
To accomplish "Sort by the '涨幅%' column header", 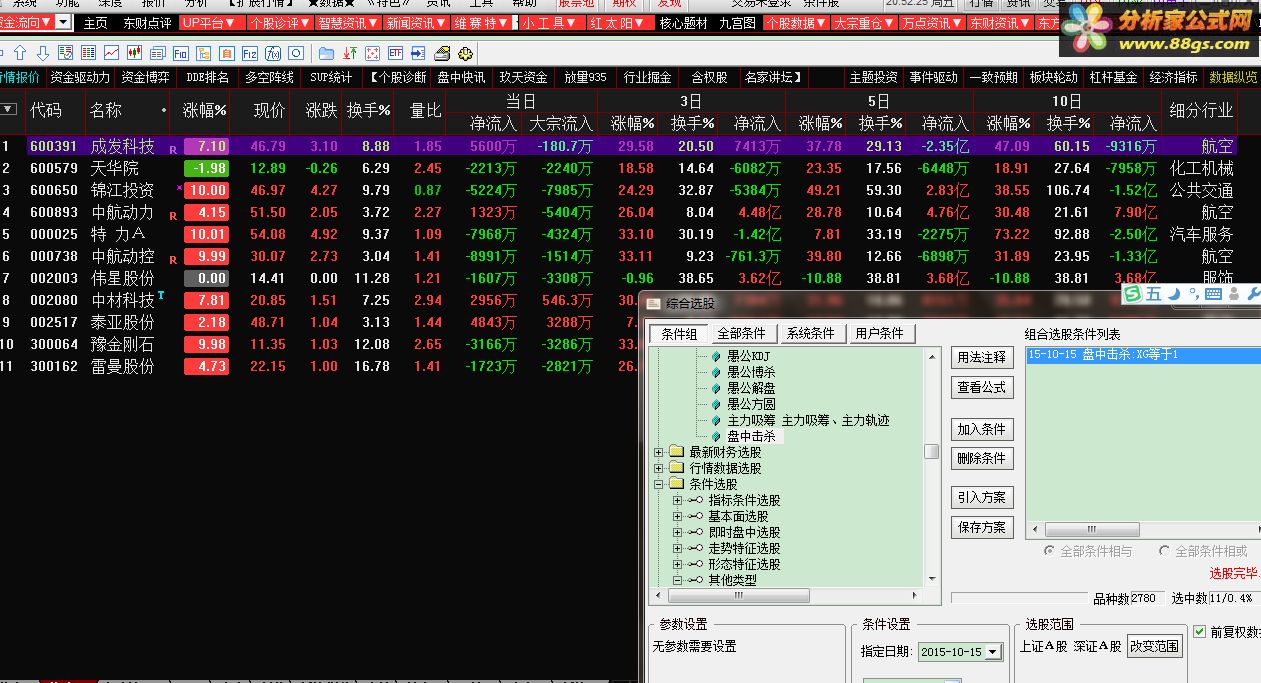I will (205, 110).
